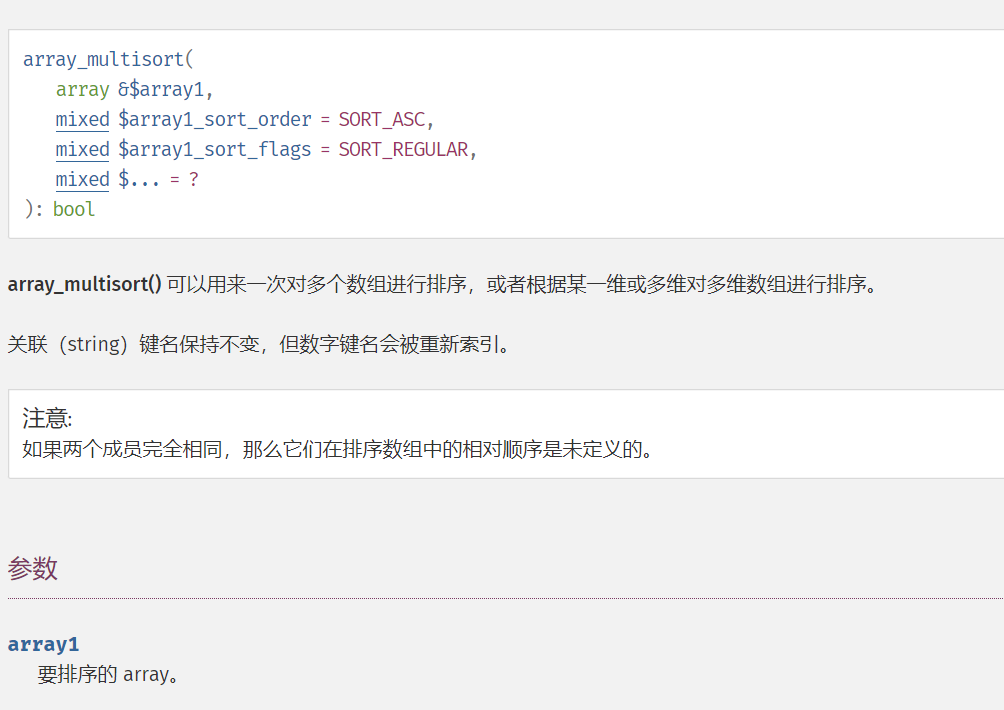
Task: Click the question mark default value
Action: pyautogui.click(x=193, y=180)
